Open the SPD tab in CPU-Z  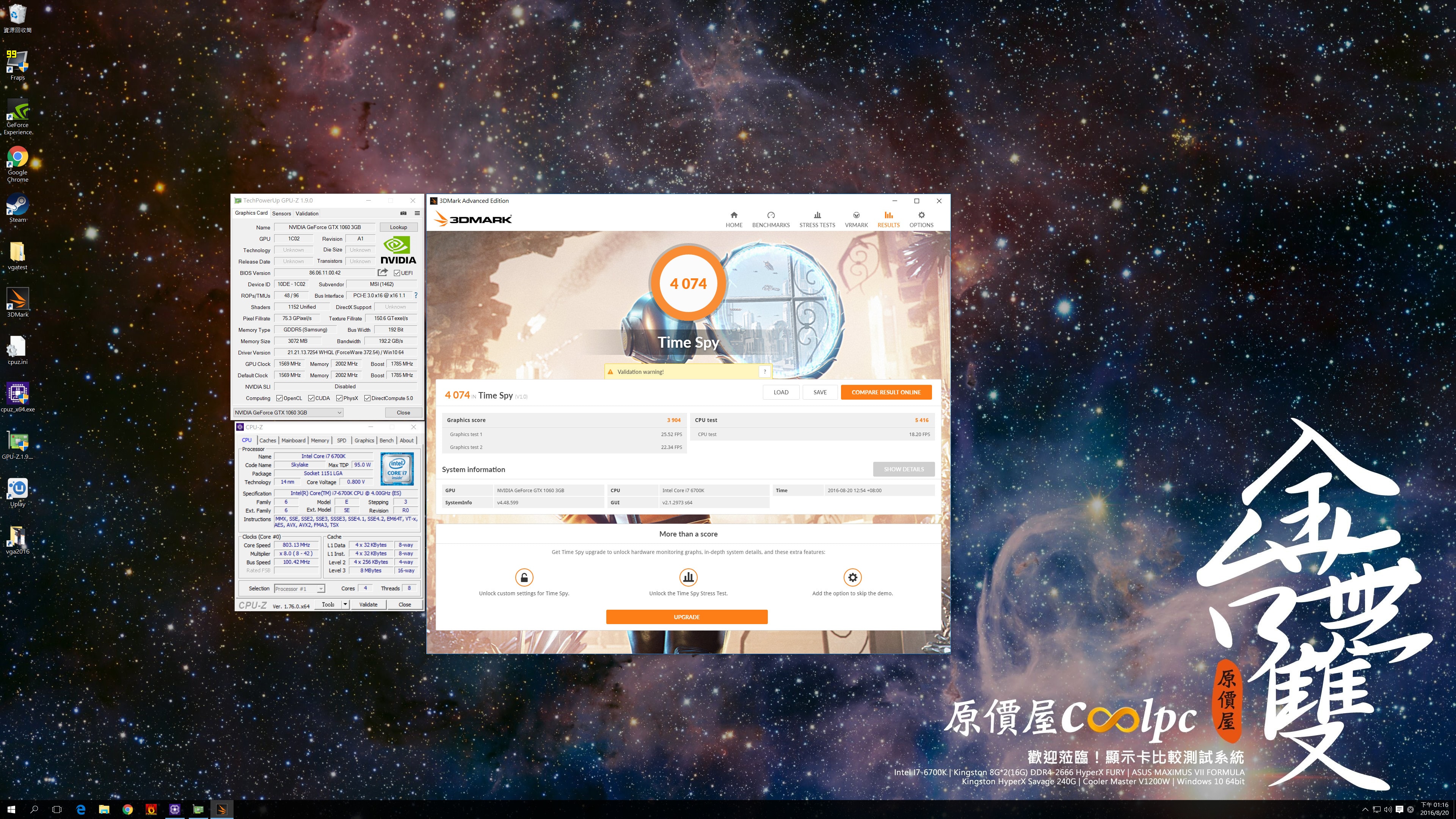coord(341,440)
